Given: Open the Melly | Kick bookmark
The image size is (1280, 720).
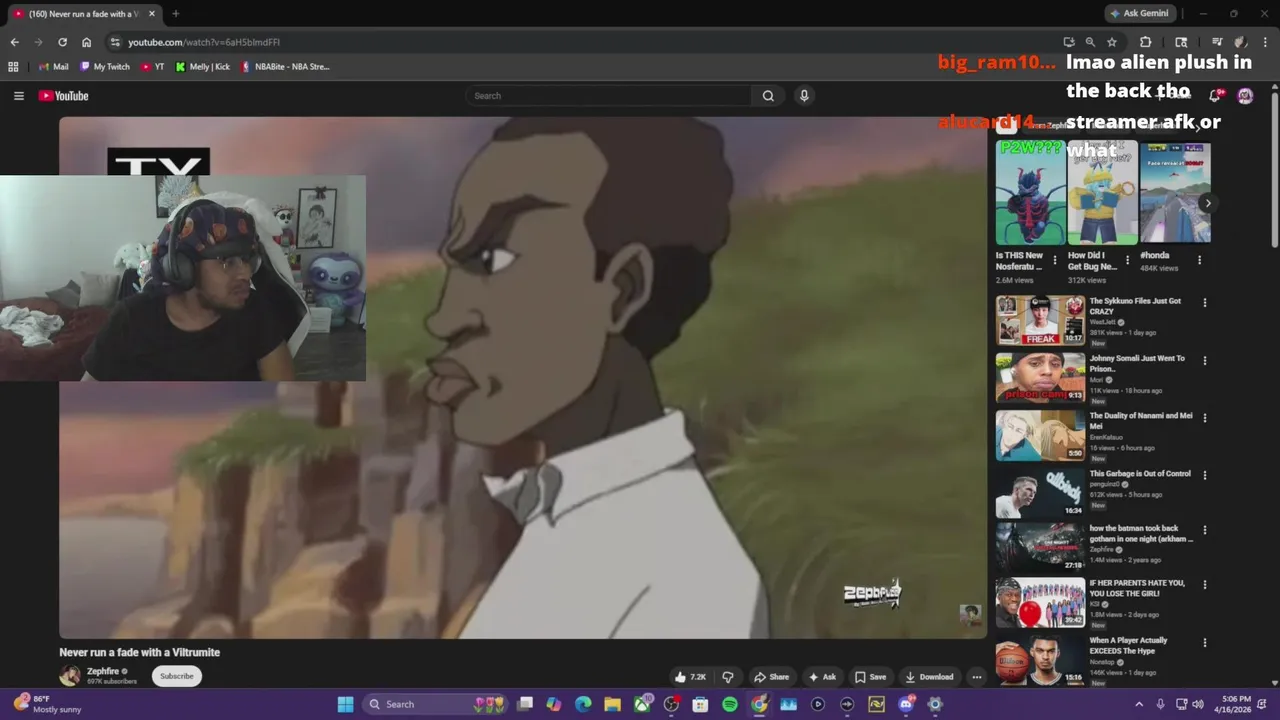Looking at the screenshot, I should (x=203, y=67).
